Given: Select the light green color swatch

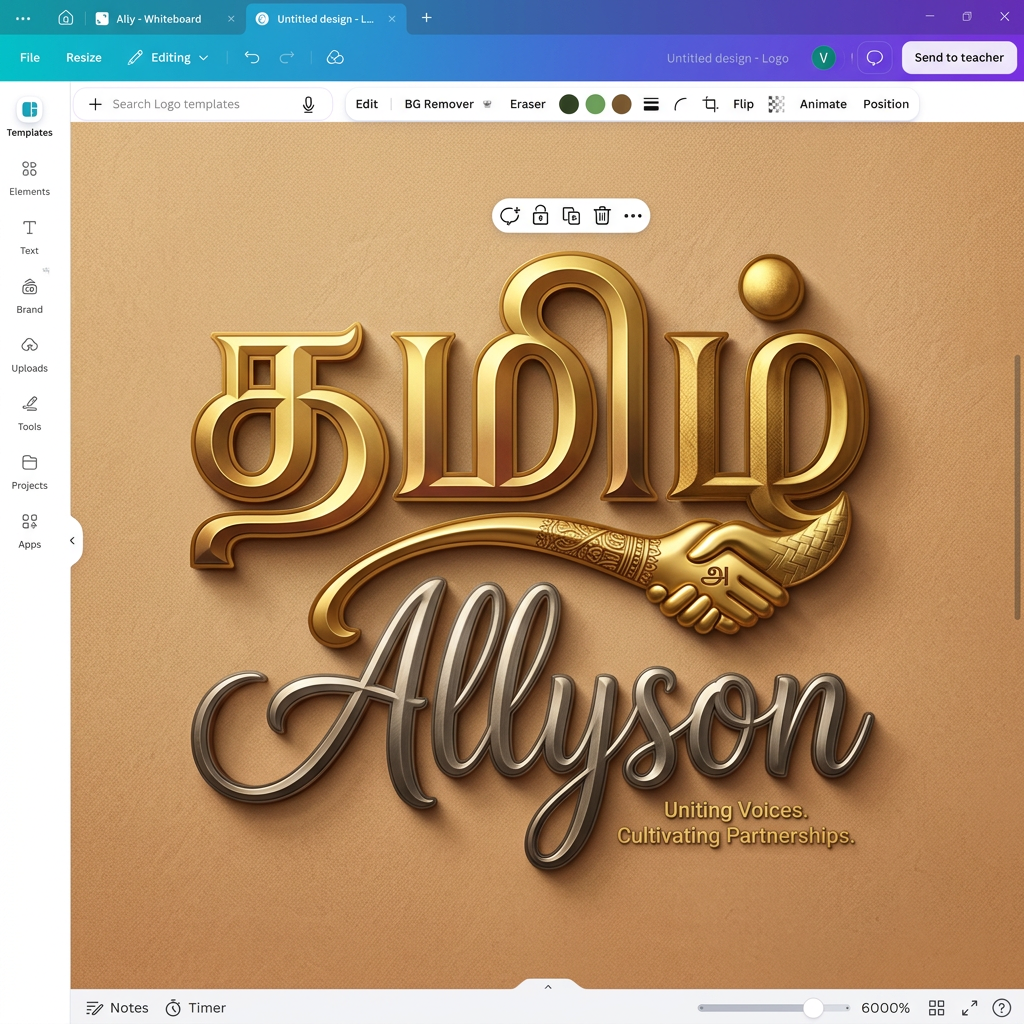Looking at the screenshot, I should pyautogui.click(x=595, y=104).
